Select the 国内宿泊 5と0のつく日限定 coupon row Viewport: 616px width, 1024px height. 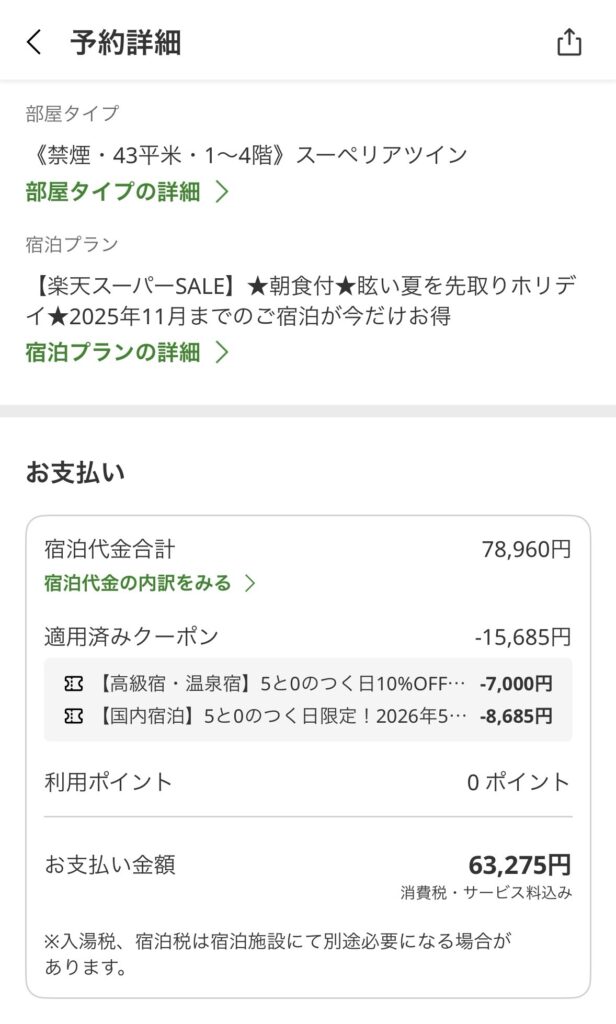[308, 716]
